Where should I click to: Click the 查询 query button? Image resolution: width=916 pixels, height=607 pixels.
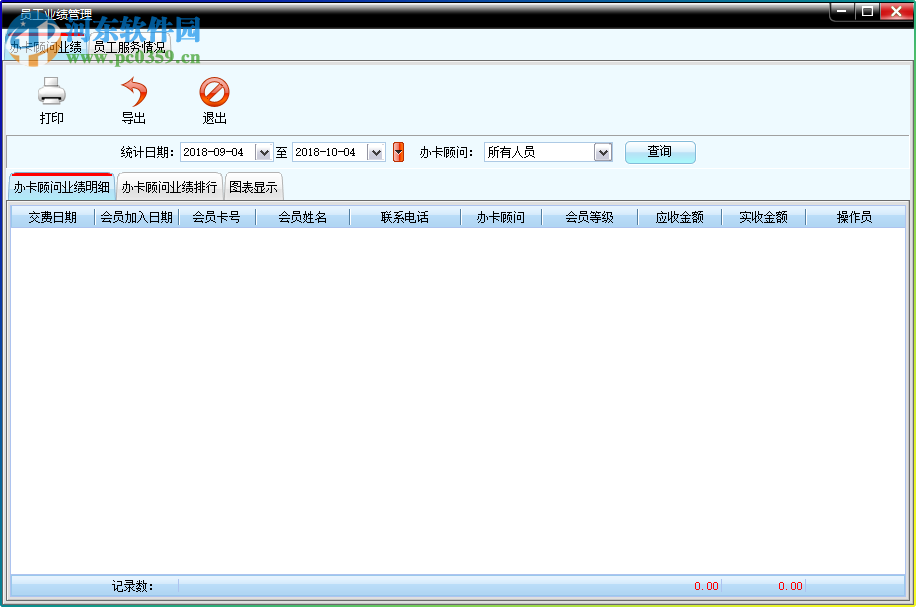(660, 151)
